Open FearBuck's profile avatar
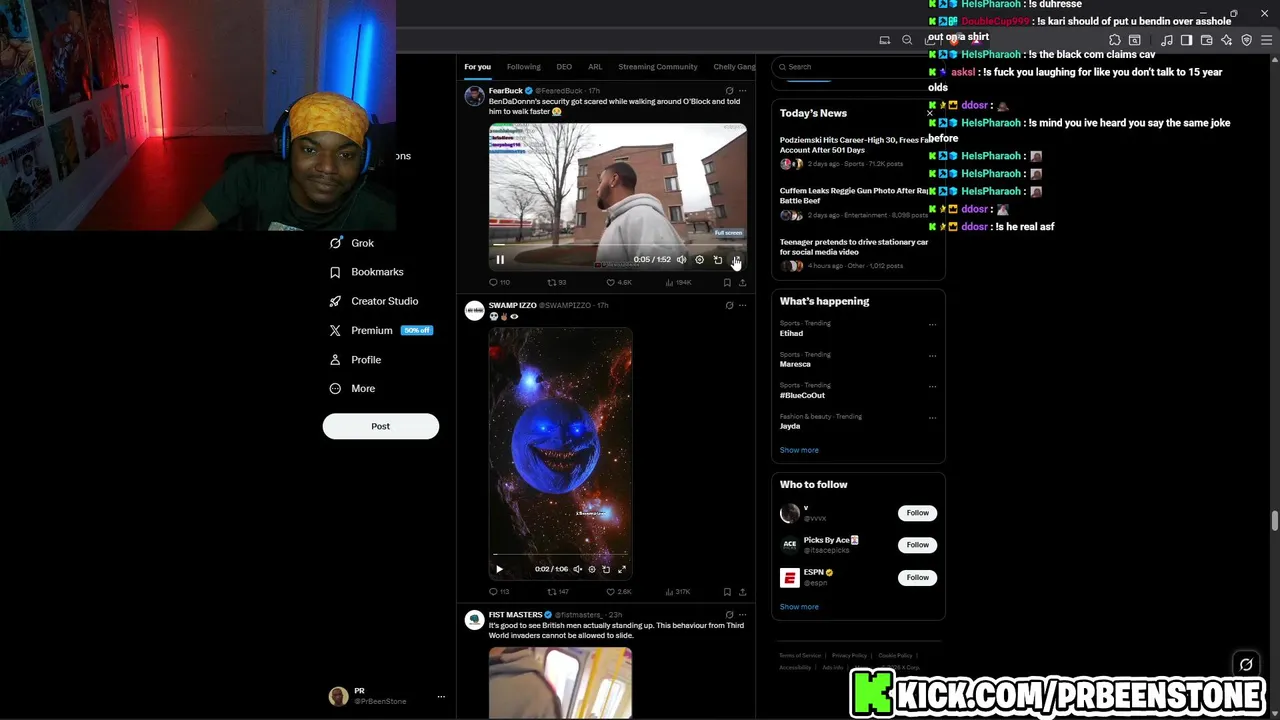1280x720 pixels. click(474, 96)
